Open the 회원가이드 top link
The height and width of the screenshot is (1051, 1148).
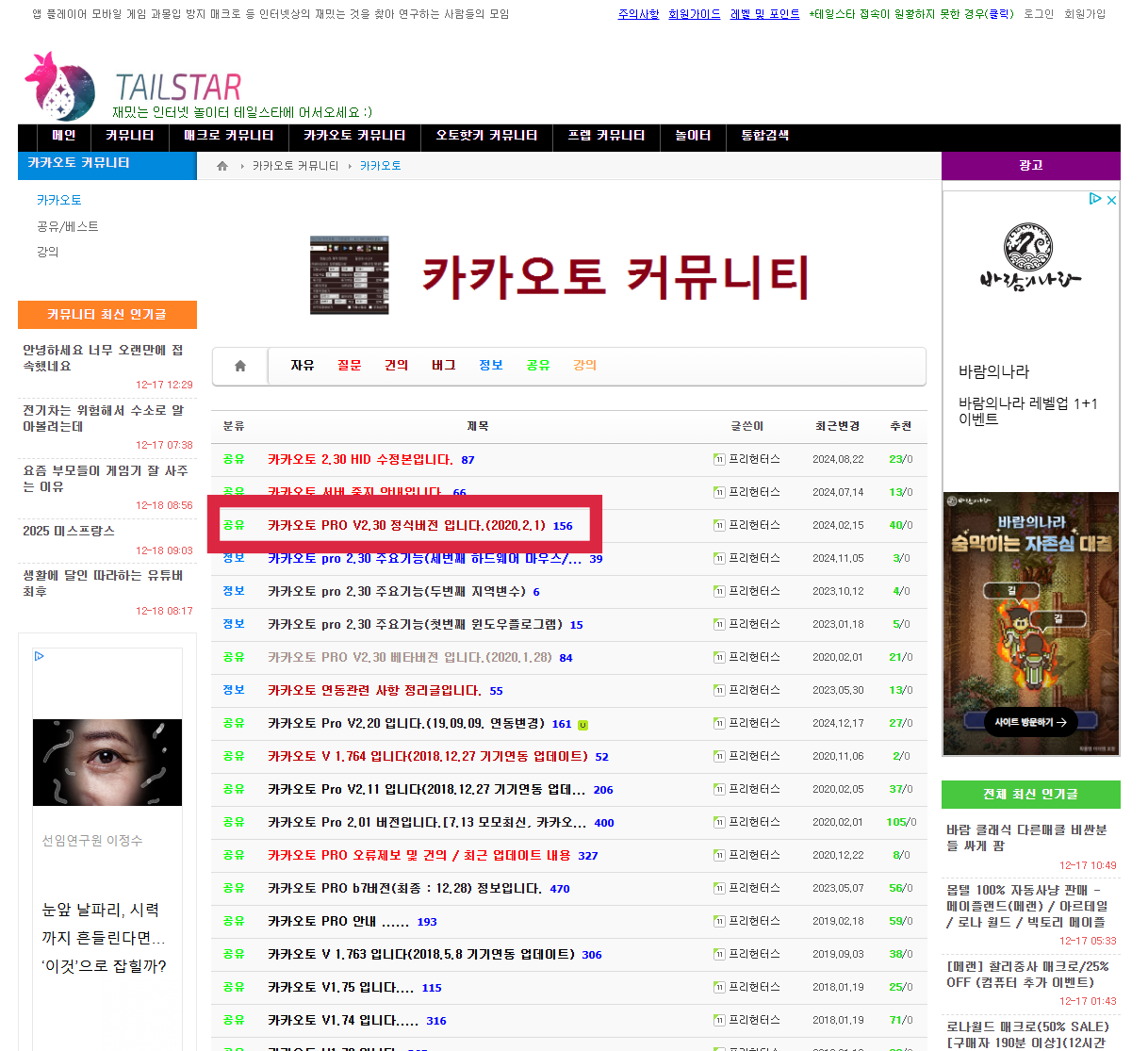point(695,14)
